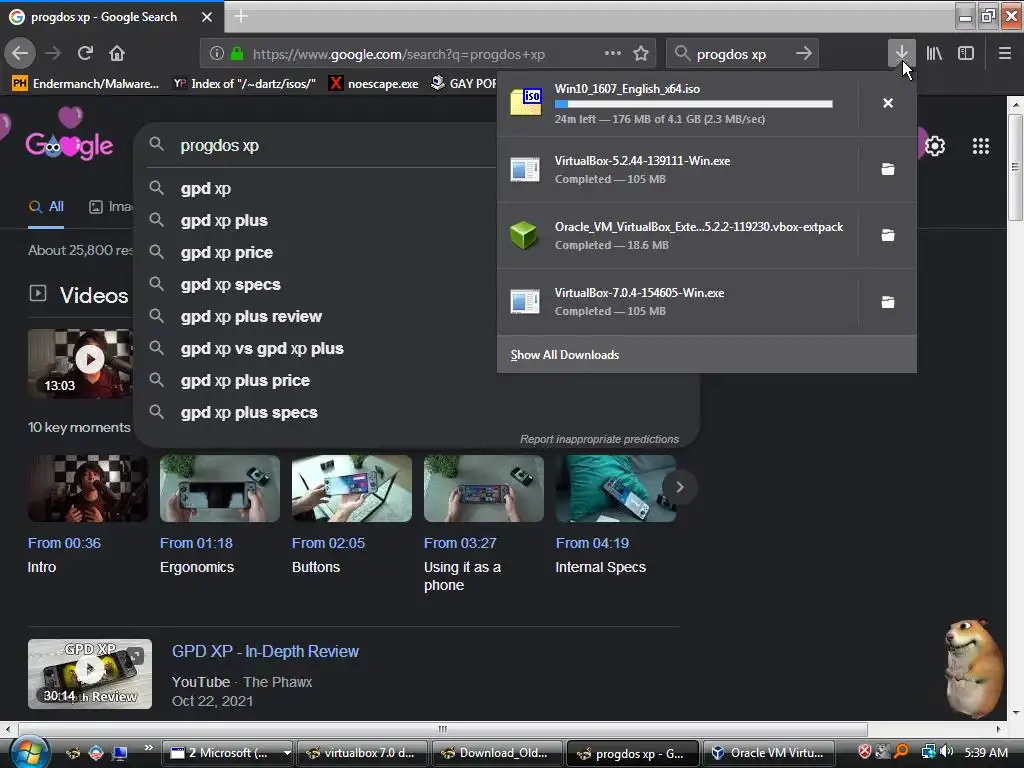
Task: Open the GPD XP - In-Depth Review link
Action: click(265, 652)
